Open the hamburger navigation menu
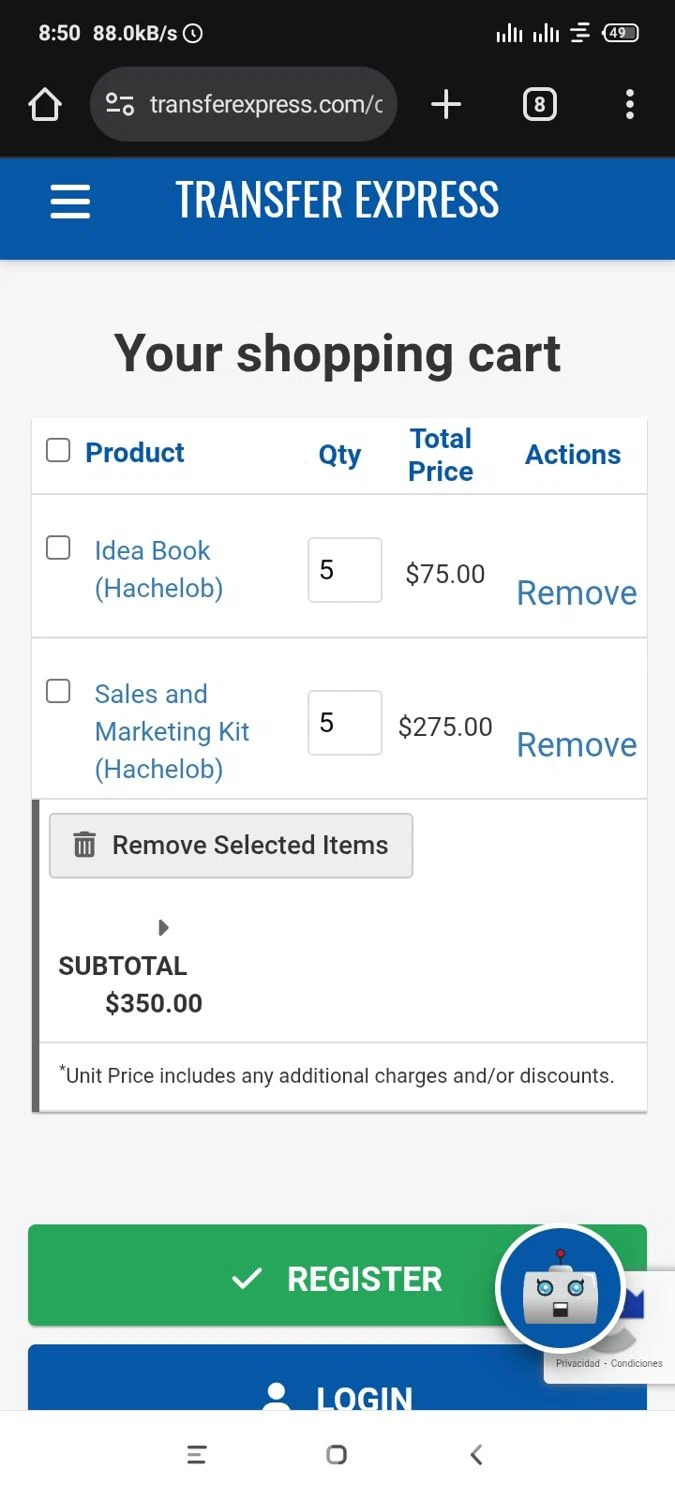Viewport: 675px width, 1500px height. point(70,201)
